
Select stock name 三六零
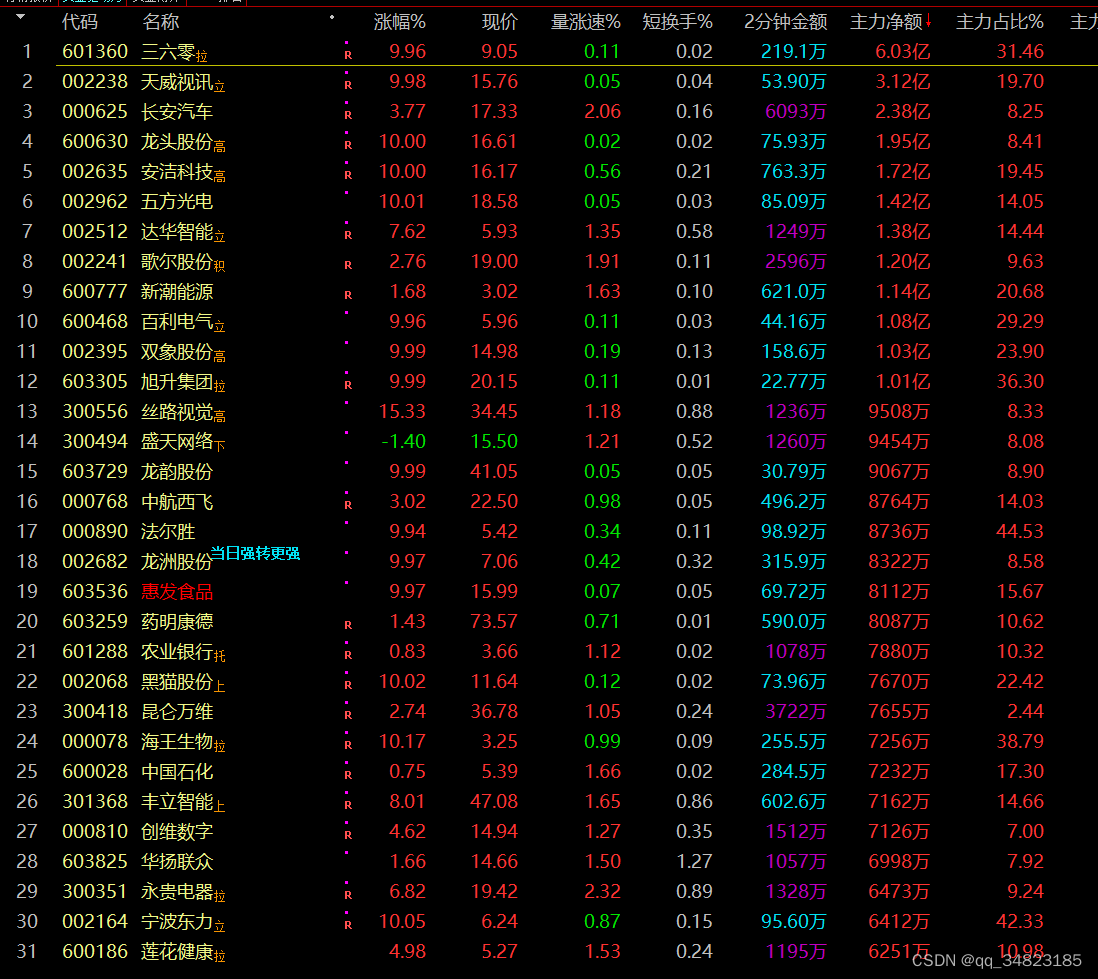click(x=168, y=52)
